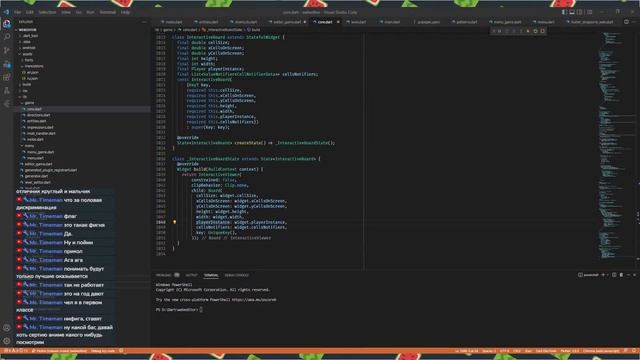This screenshot has height=360, width=640.
Task: Expand the build folder in Explorer
Action: (27, 84)
